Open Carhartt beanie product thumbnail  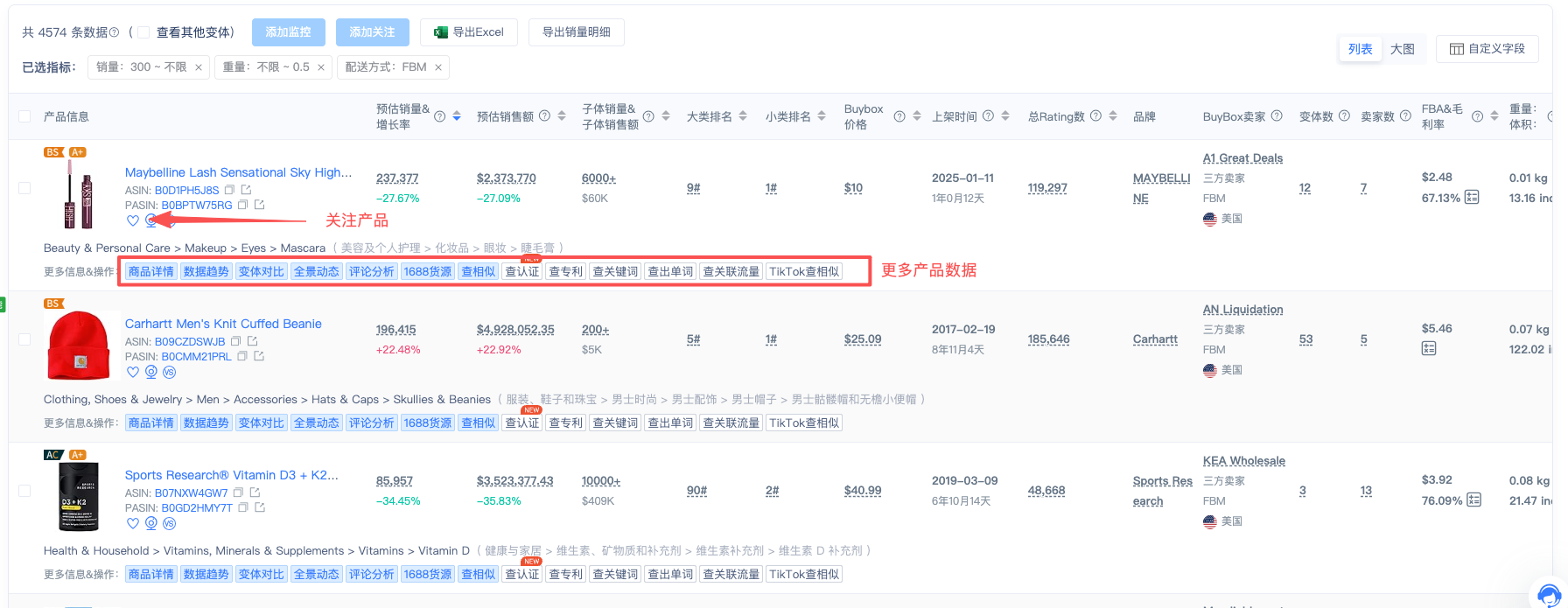point(80,345)
